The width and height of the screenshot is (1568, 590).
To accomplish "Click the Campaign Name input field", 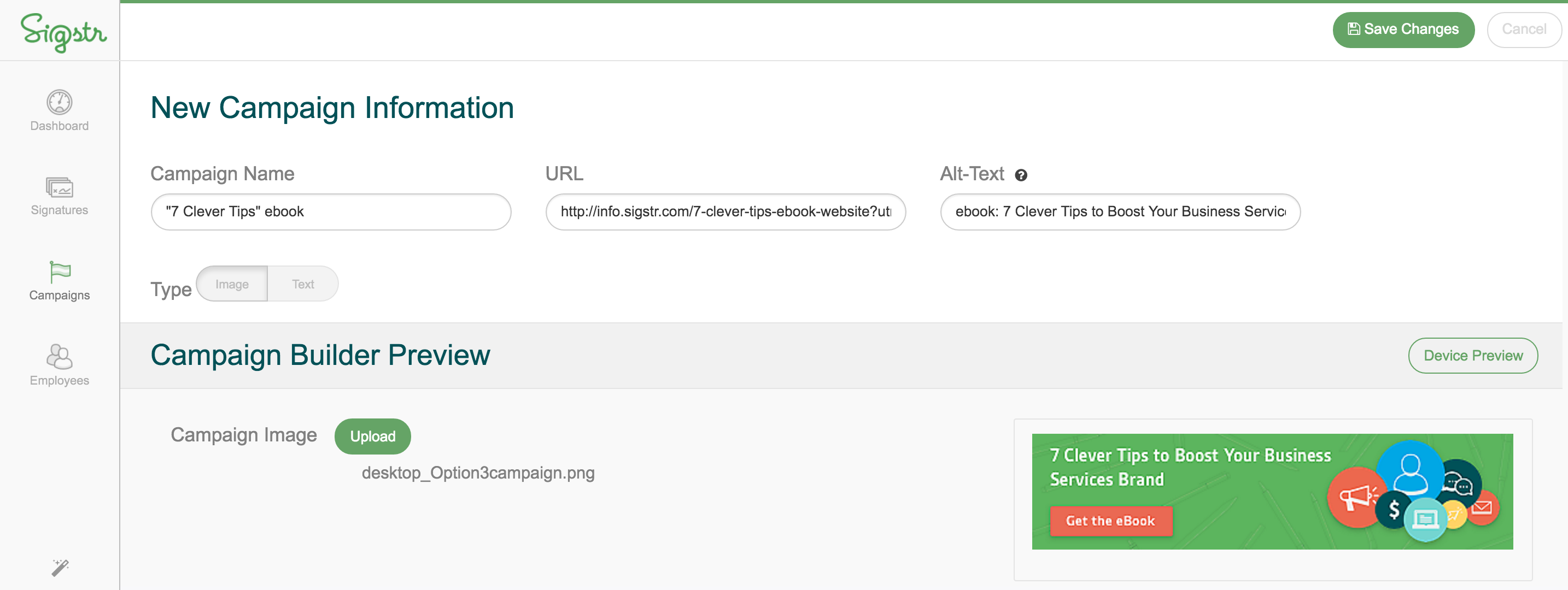I will point(330,211).
